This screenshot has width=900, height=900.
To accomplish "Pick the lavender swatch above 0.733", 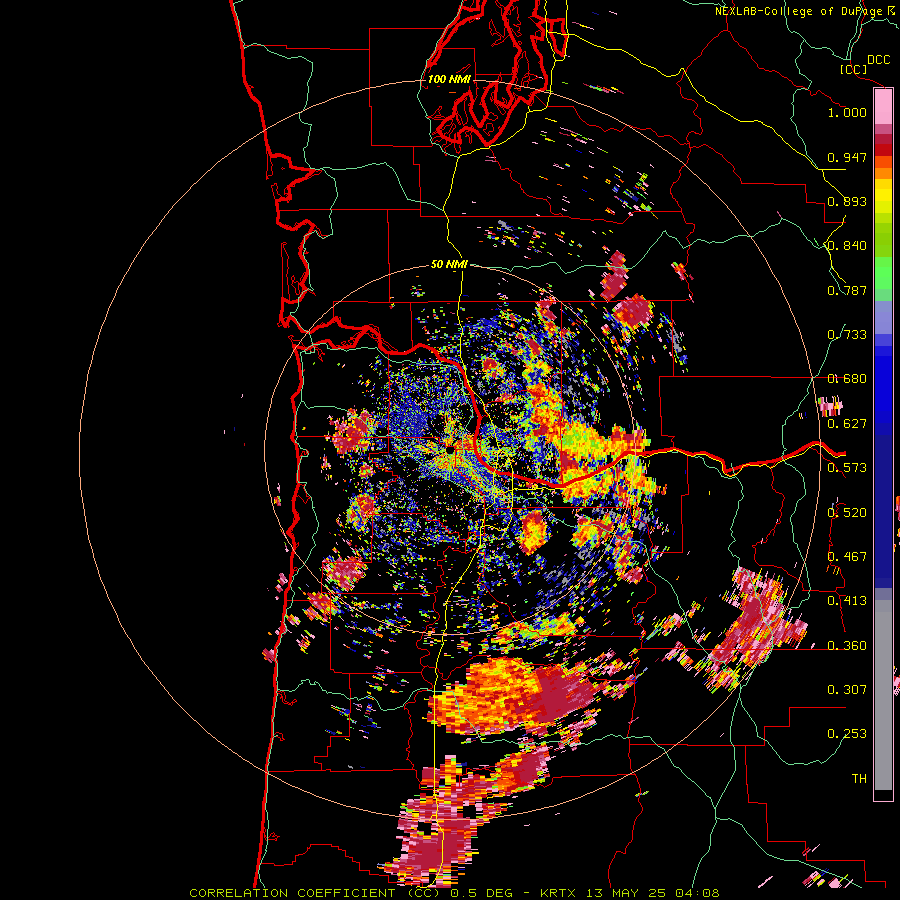I will click(x=883, y=317).
